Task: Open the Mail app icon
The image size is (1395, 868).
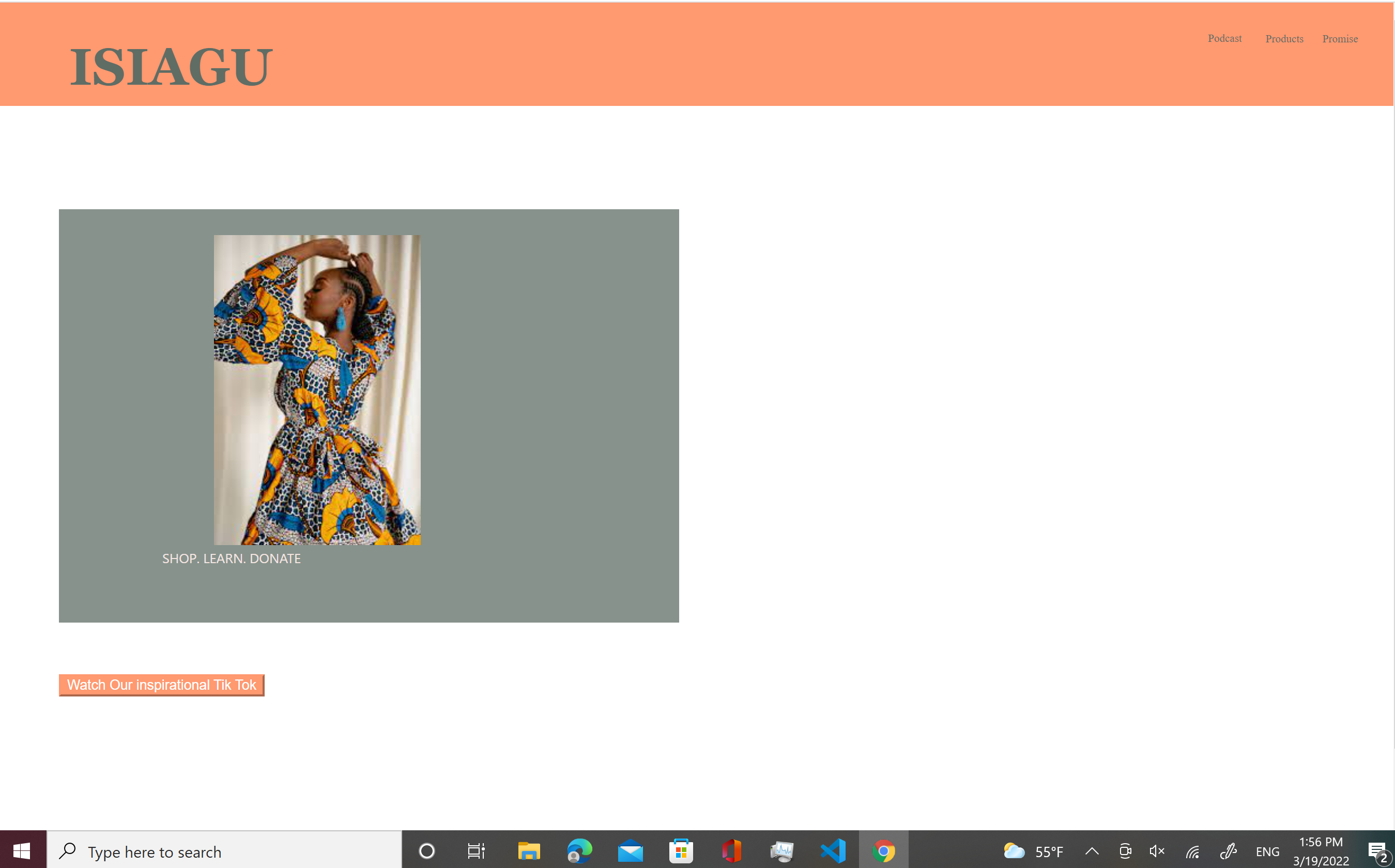Action: pyautogui.click(x=630, y=850)
